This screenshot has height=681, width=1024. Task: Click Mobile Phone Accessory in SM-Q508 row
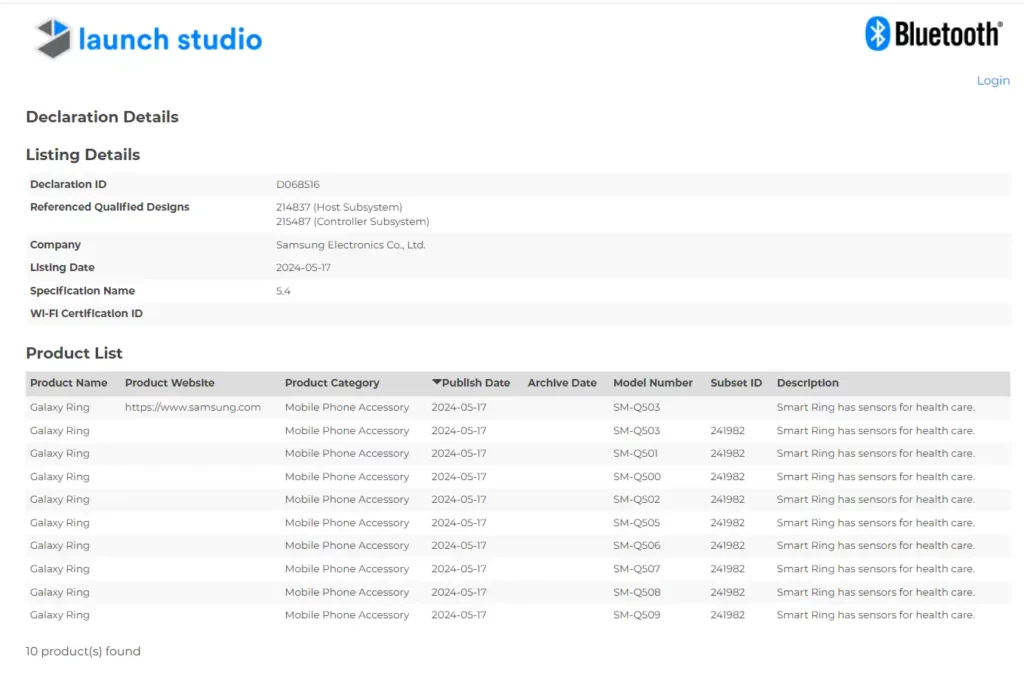point(347,592)
